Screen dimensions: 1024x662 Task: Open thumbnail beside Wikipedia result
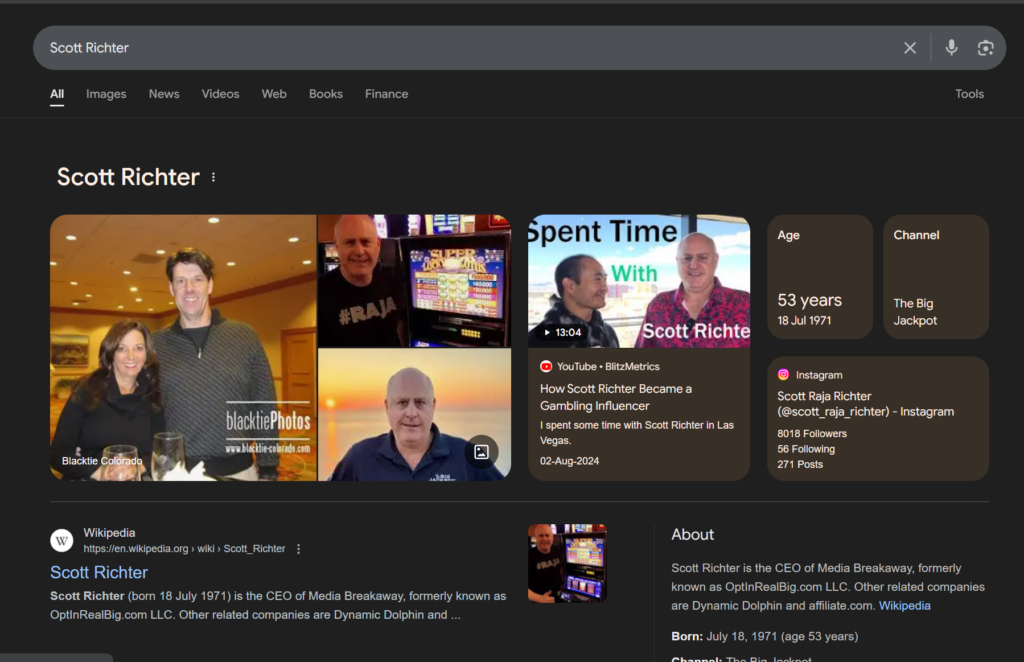tap(568, 563)
